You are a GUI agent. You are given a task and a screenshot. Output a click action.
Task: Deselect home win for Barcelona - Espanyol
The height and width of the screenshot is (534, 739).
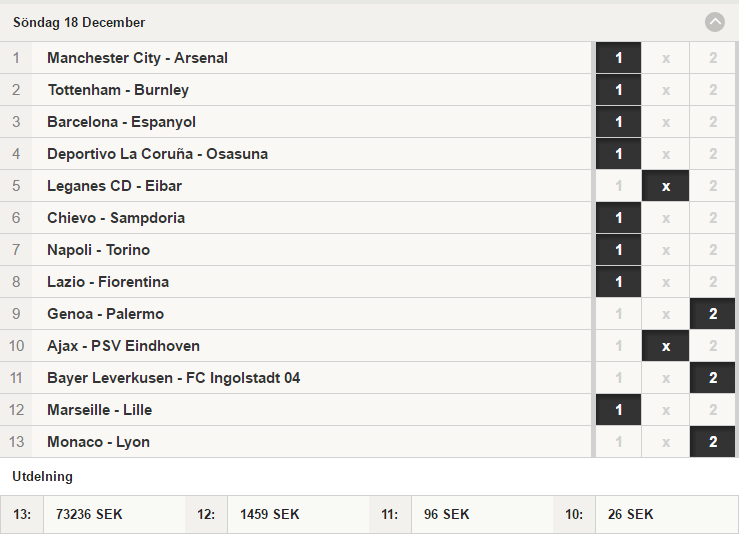(x=618, y=122)
